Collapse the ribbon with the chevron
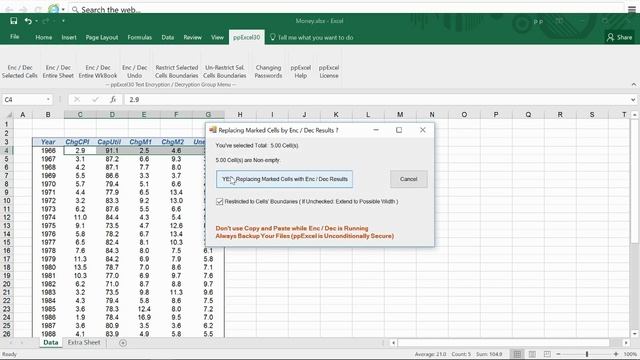 633,84
